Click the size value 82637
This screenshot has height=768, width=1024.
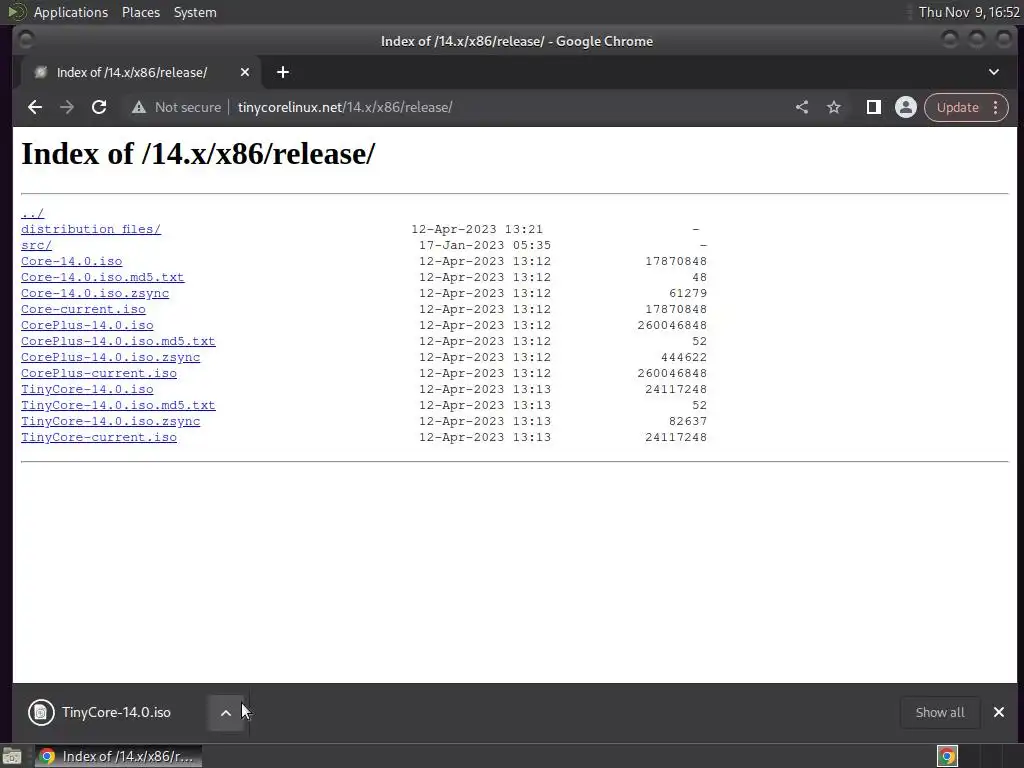pos(688,421)
